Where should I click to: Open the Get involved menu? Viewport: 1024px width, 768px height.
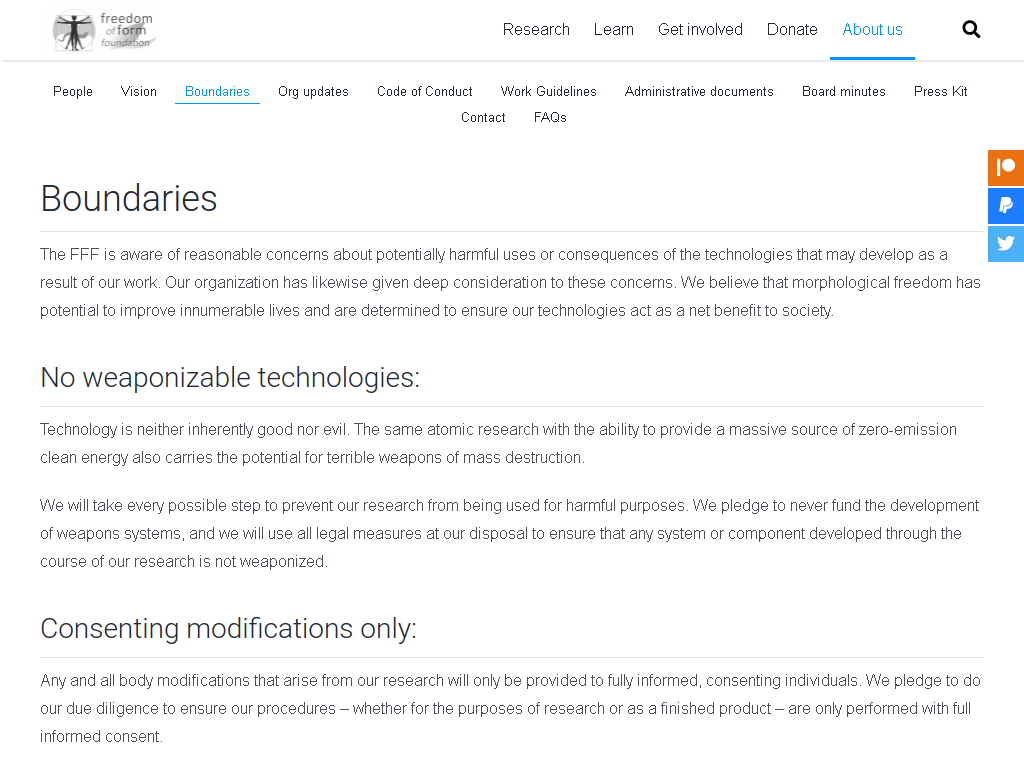(x=700, y=29)
